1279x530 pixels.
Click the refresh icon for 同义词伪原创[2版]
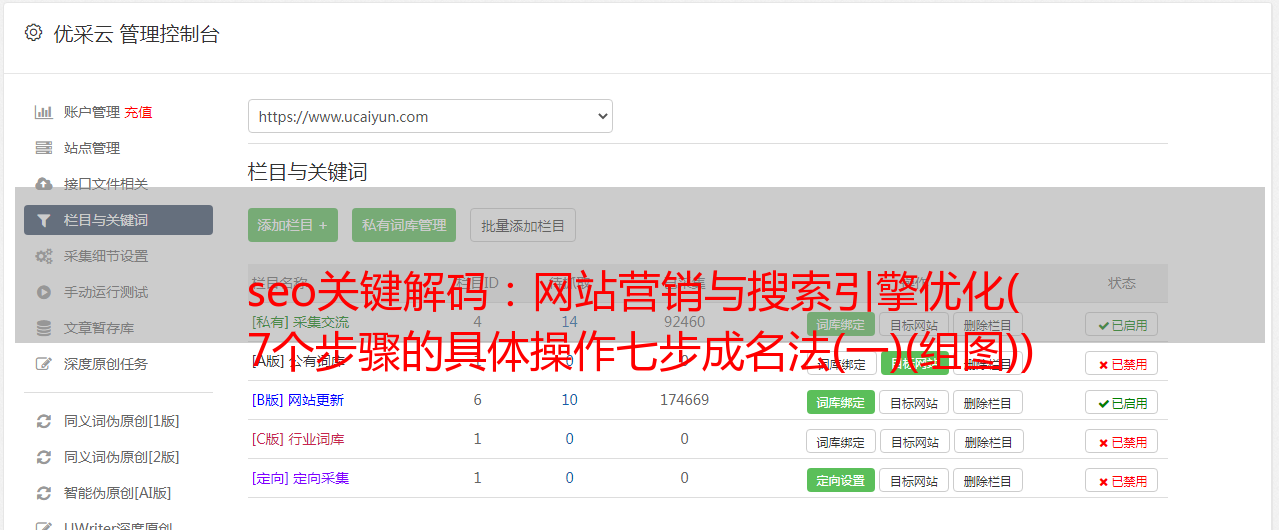[x=44, y=457]
